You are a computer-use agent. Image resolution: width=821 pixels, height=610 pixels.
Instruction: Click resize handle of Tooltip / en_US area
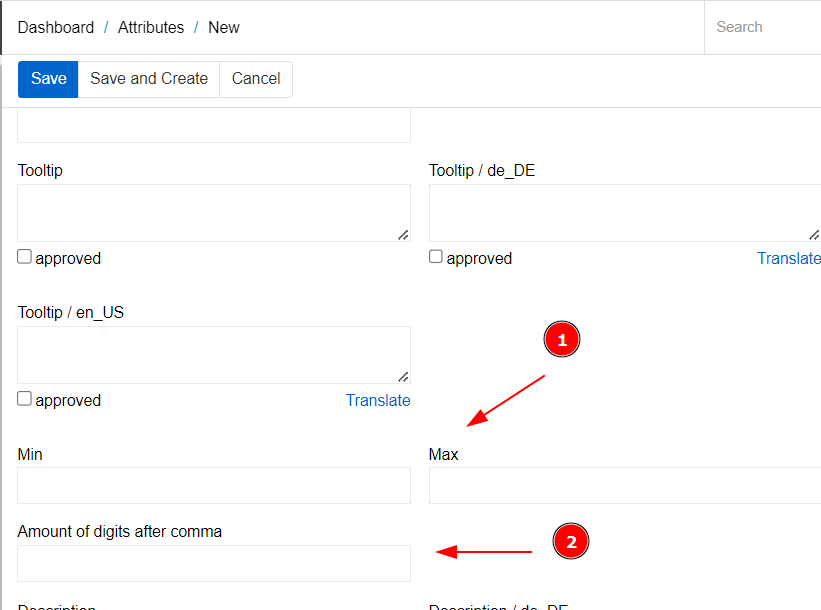(x=403, y=377)
